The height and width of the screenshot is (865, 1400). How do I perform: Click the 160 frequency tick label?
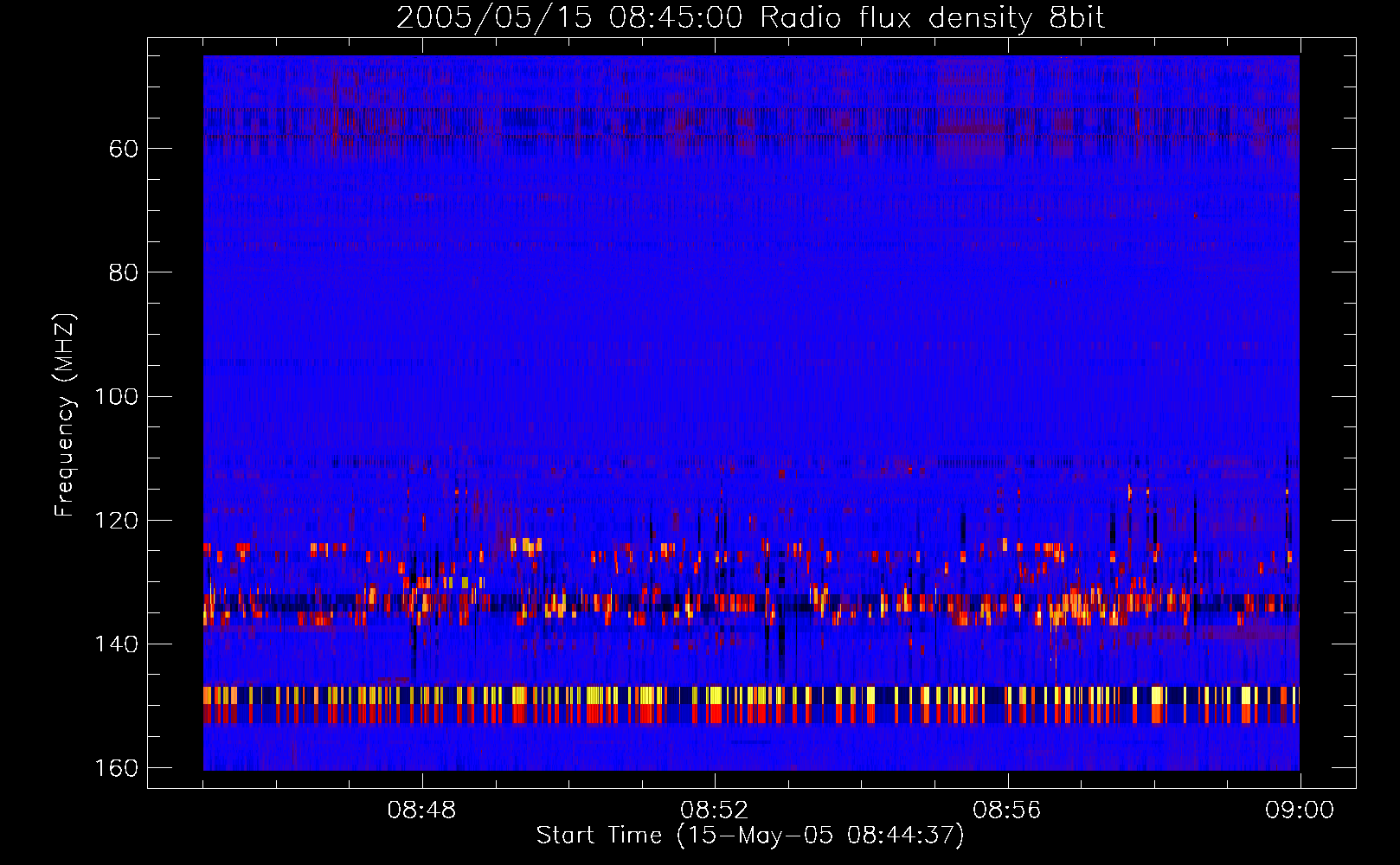(116, 768)
